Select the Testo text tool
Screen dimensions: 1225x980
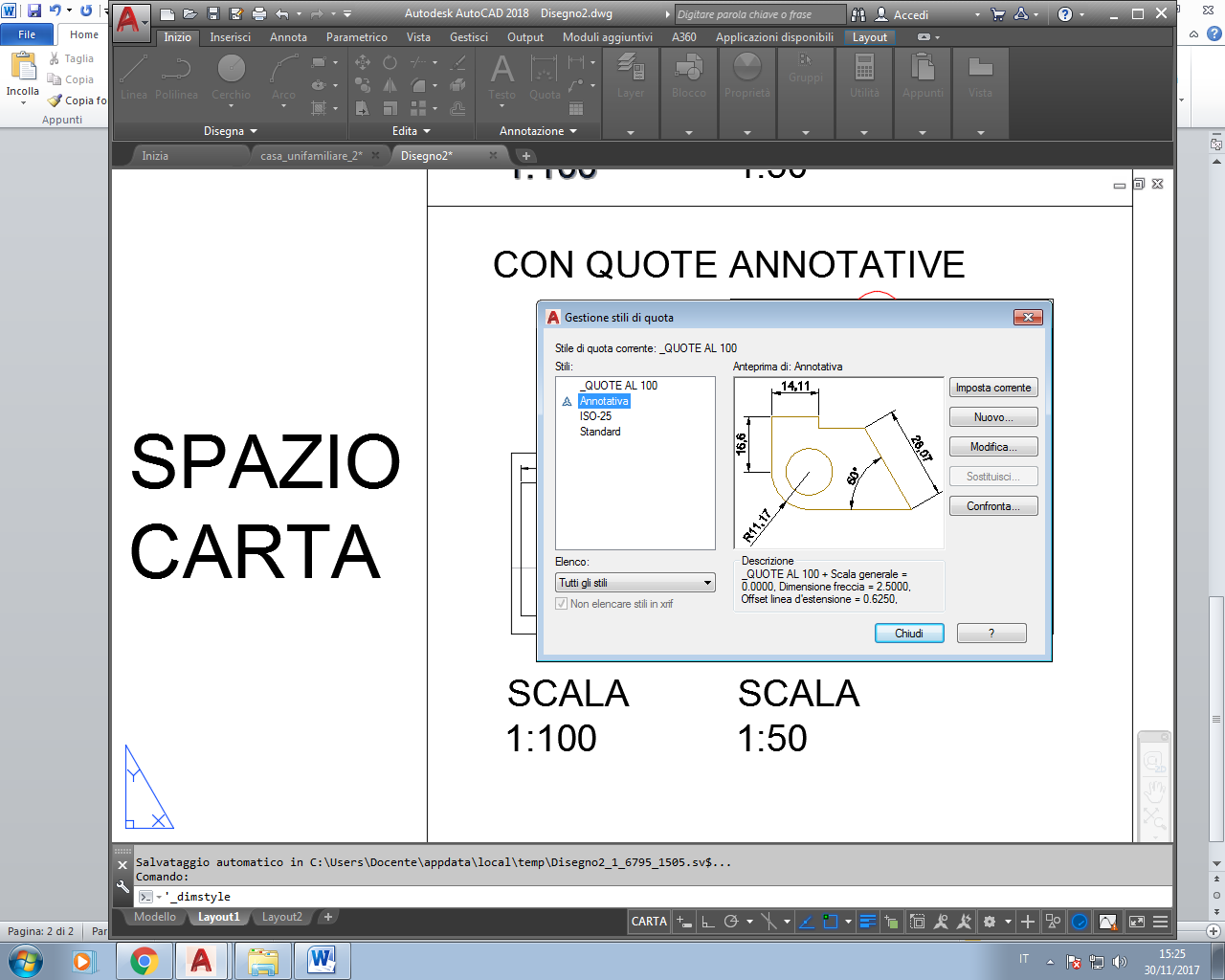(x=501, y=77)
